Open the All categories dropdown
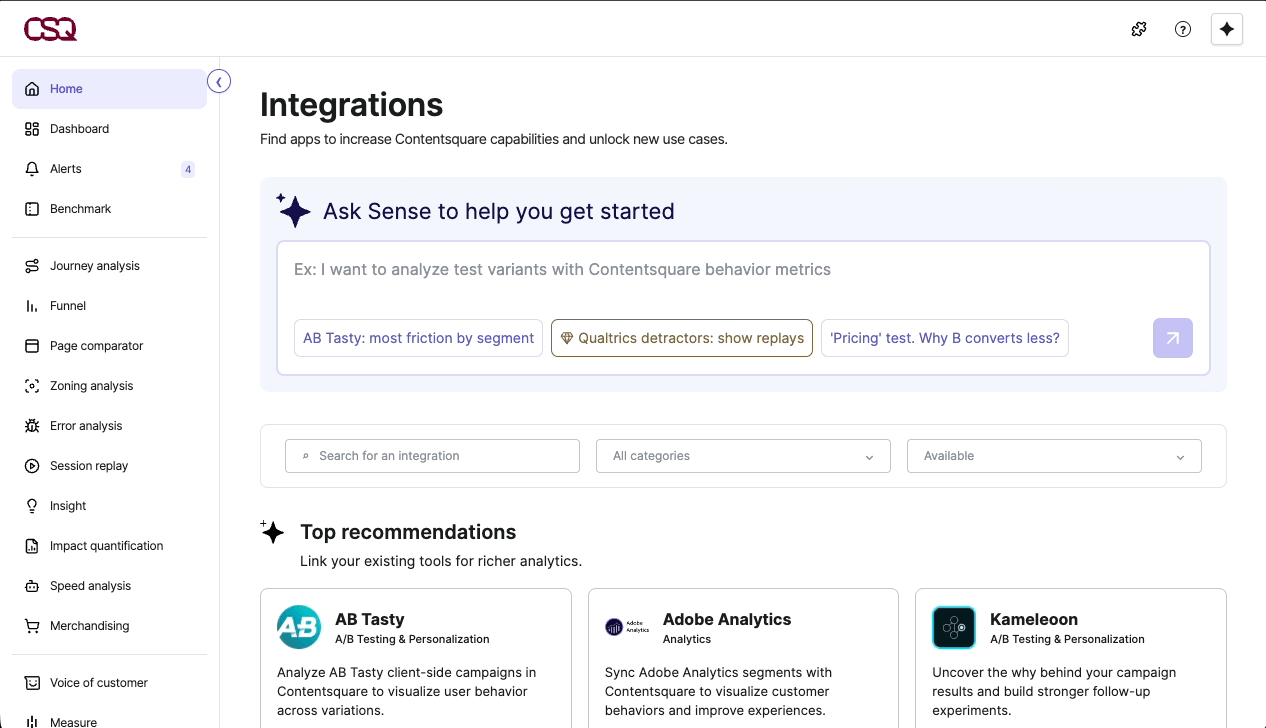Screen dimensions: 1266x728 point(743,456)
